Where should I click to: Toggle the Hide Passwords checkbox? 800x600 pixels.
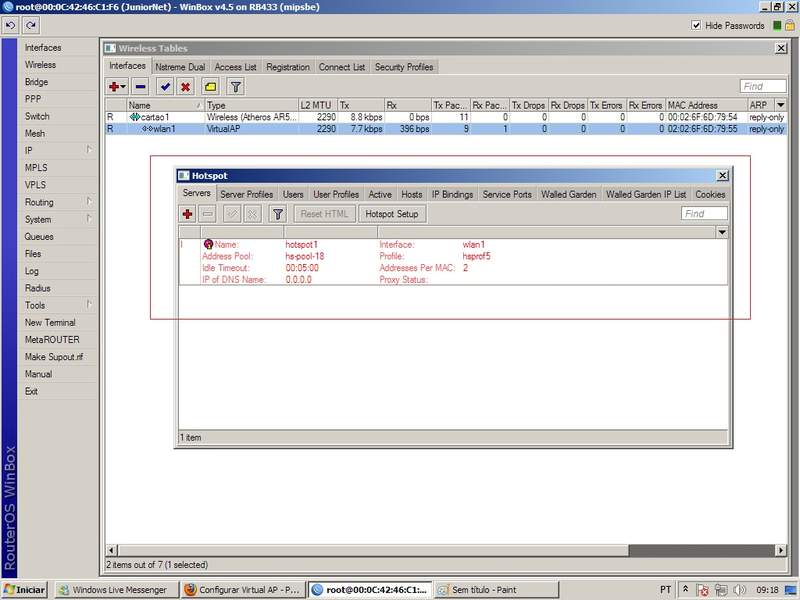coord(695,26)
